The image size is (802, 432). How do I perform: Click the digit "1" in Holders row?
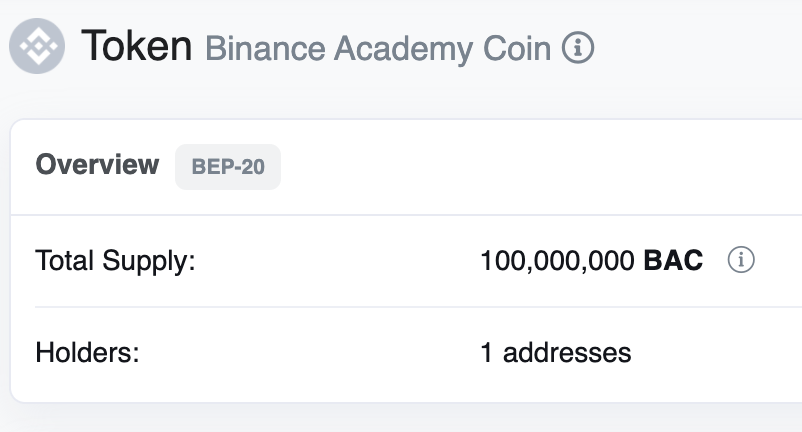click(487, 352)
